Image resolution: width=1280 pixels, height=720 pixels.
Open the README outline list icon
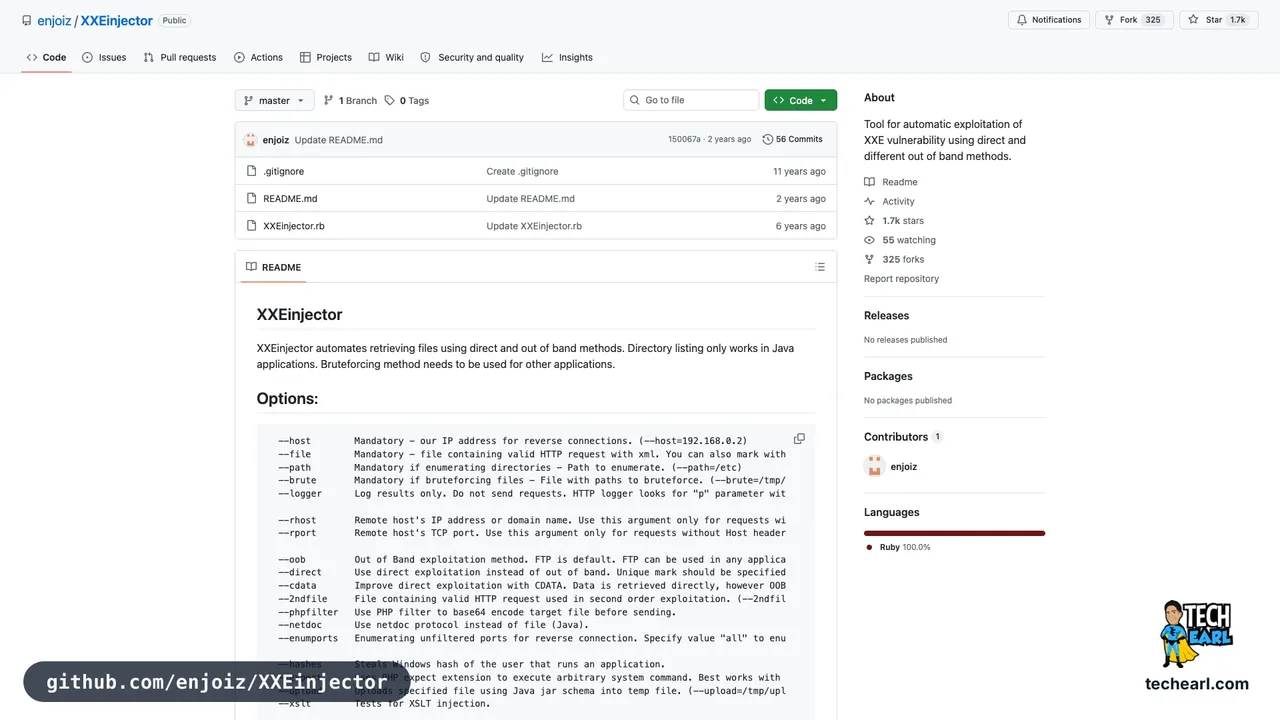coord(820,267)
